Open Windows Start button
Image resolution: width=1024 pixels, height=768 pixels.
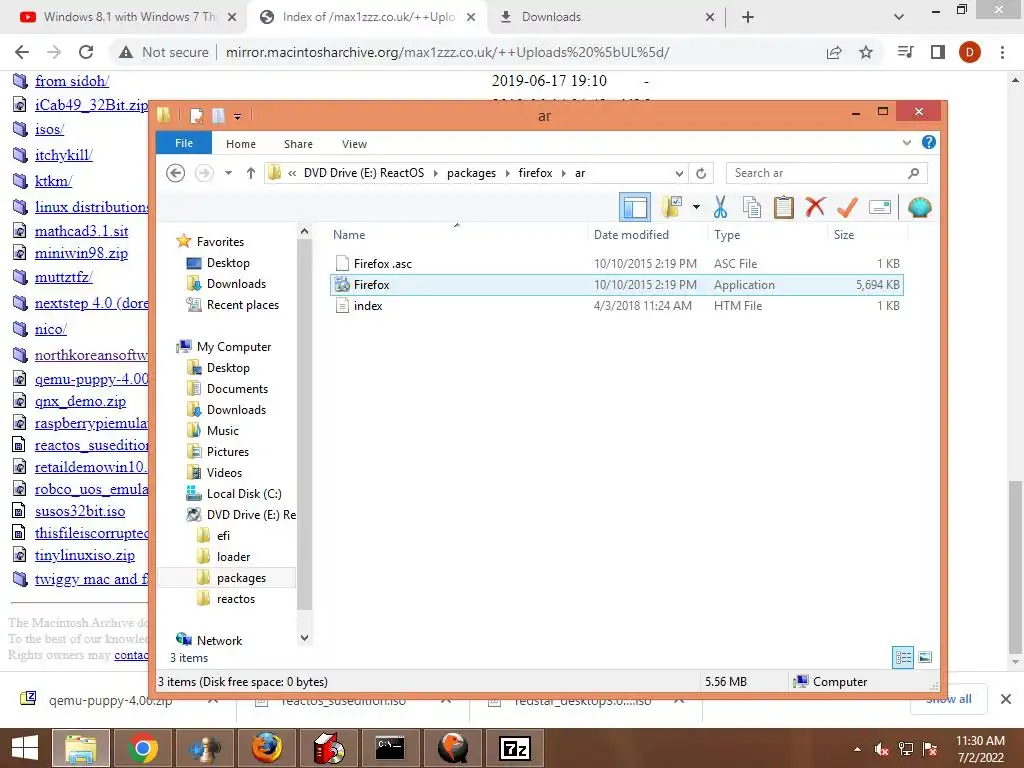pyautogui.click(x=25, y=748)
